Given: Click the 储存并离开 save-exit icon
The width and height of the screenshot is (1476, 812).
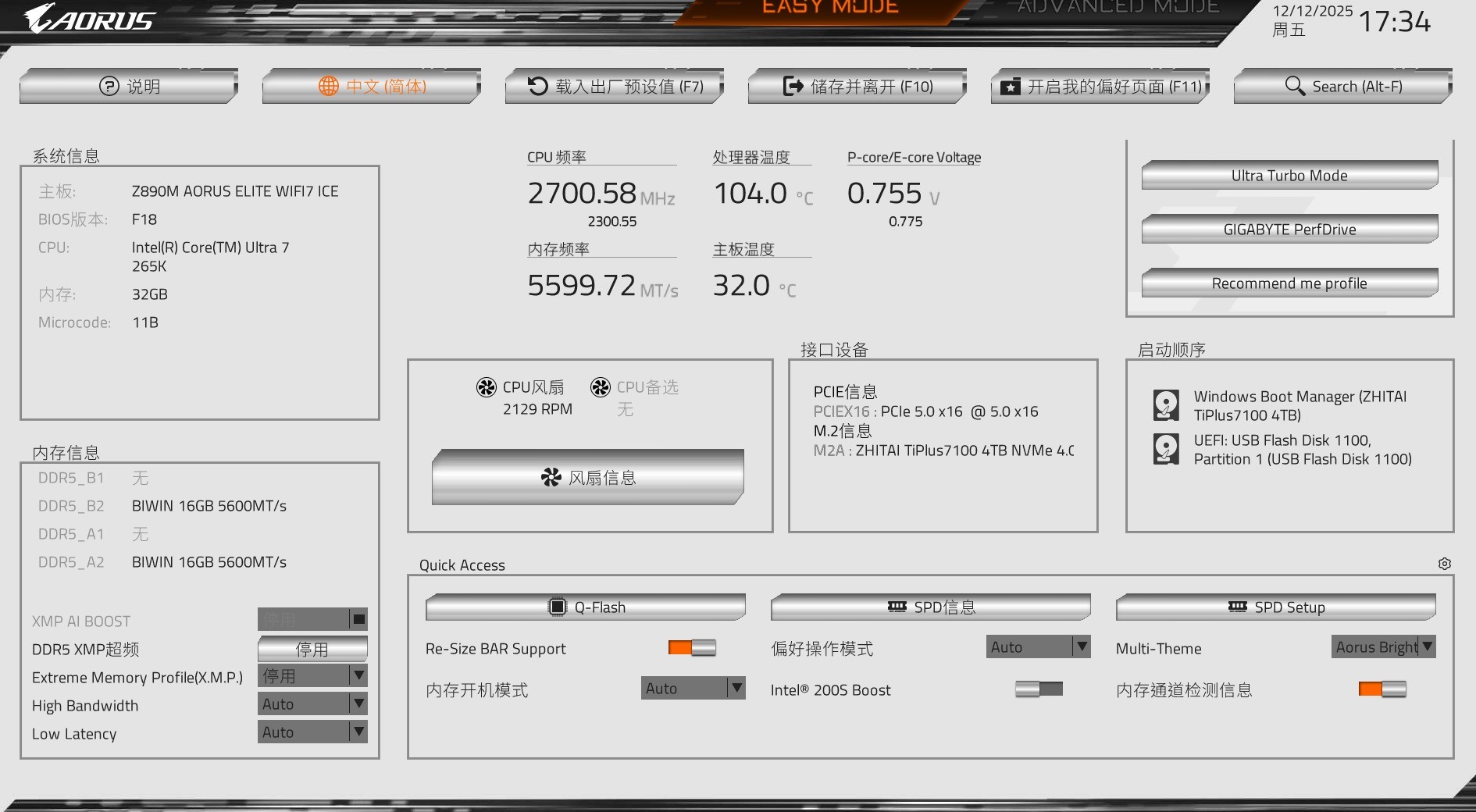Looking at the screenshot, I should 793,86.
